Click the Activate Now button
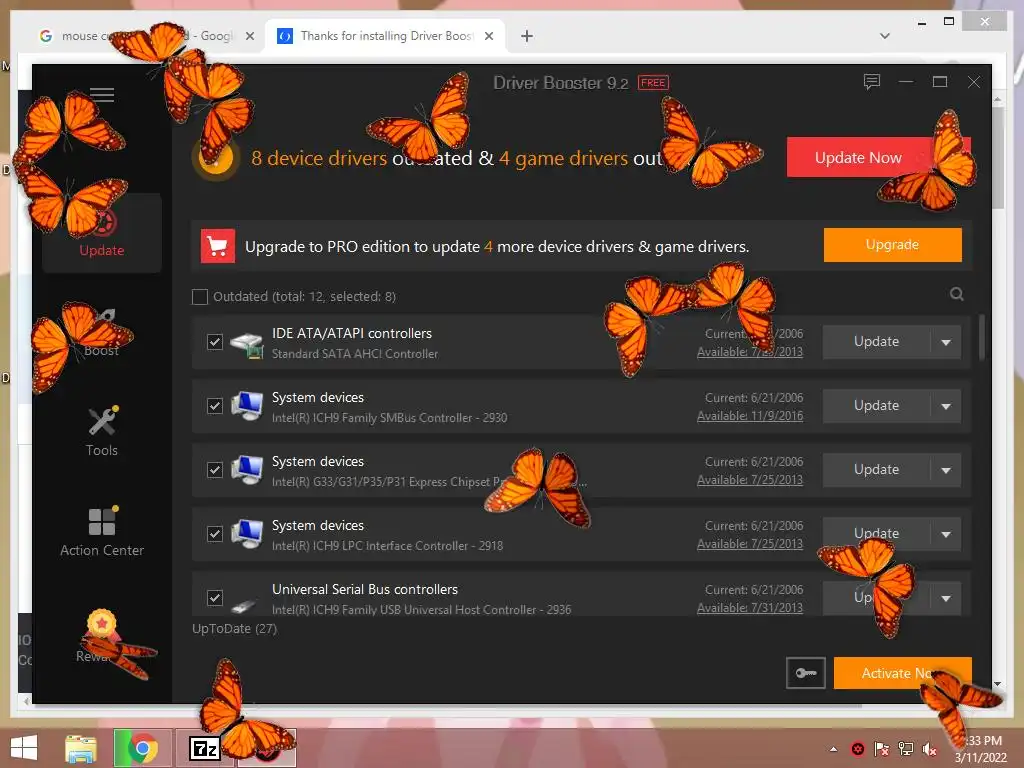Viewport: 1024px width, 768px height. (x=903, y=673)
